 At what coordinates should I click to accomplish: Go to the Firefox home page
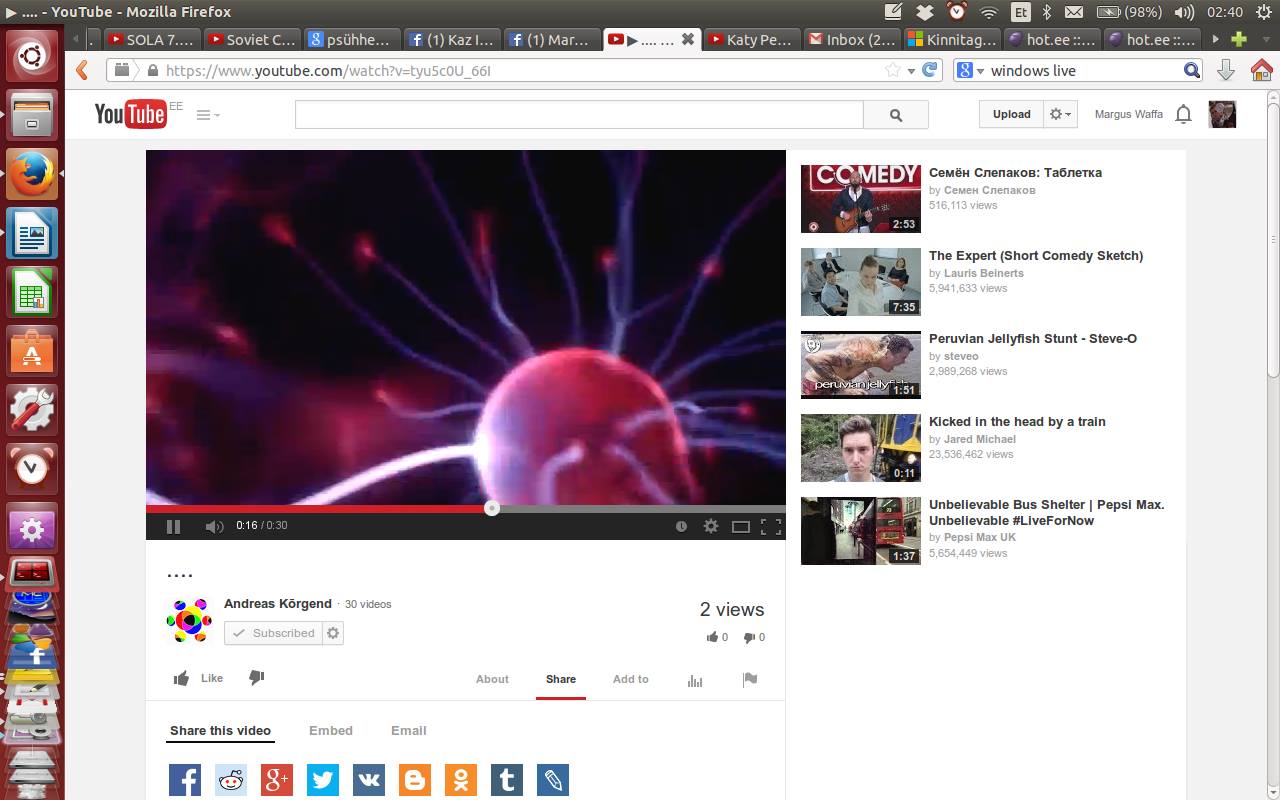click(1261, 70)
